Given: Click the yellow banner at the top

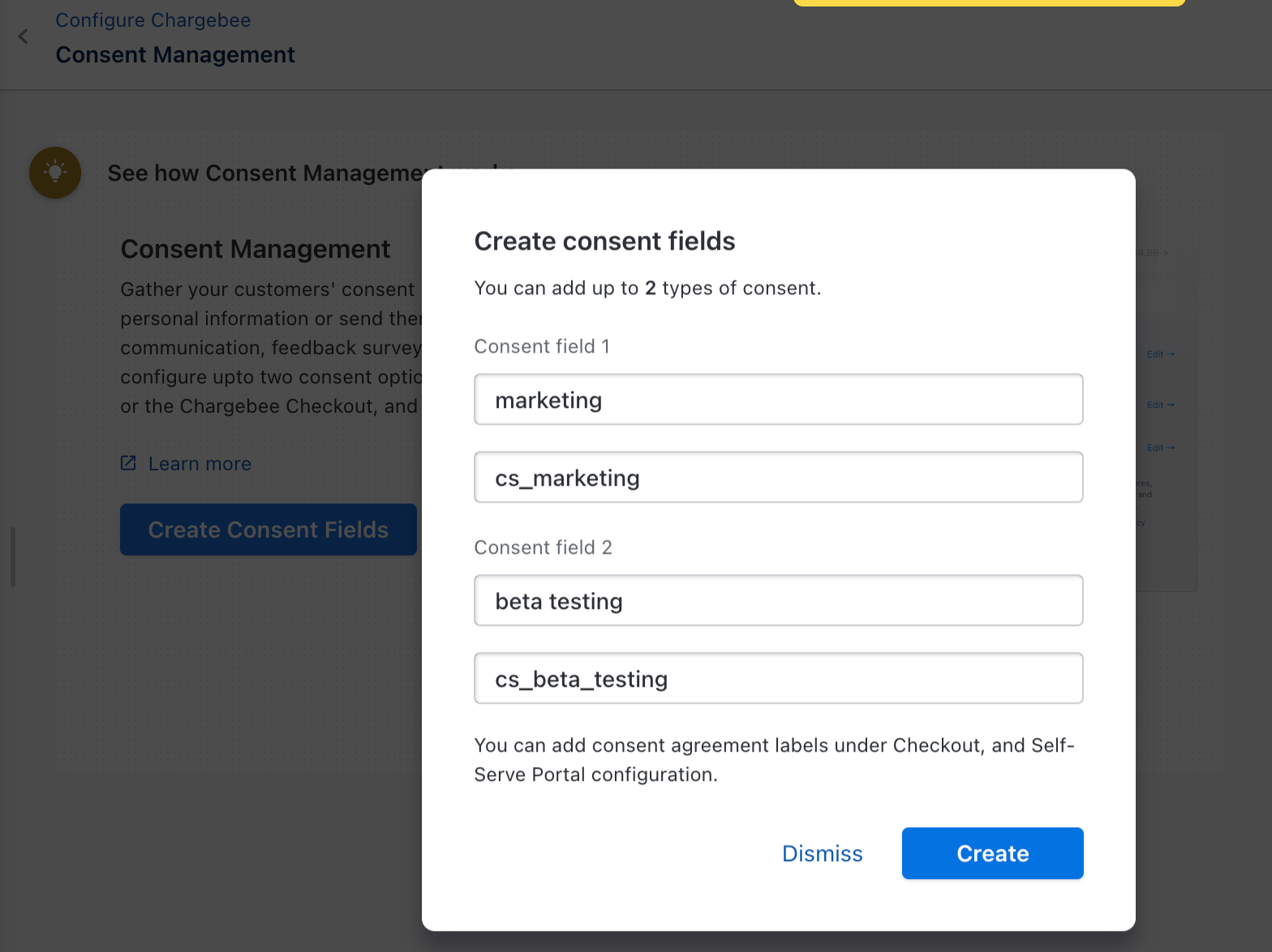Looking at the screenshot, I should 989,2.
